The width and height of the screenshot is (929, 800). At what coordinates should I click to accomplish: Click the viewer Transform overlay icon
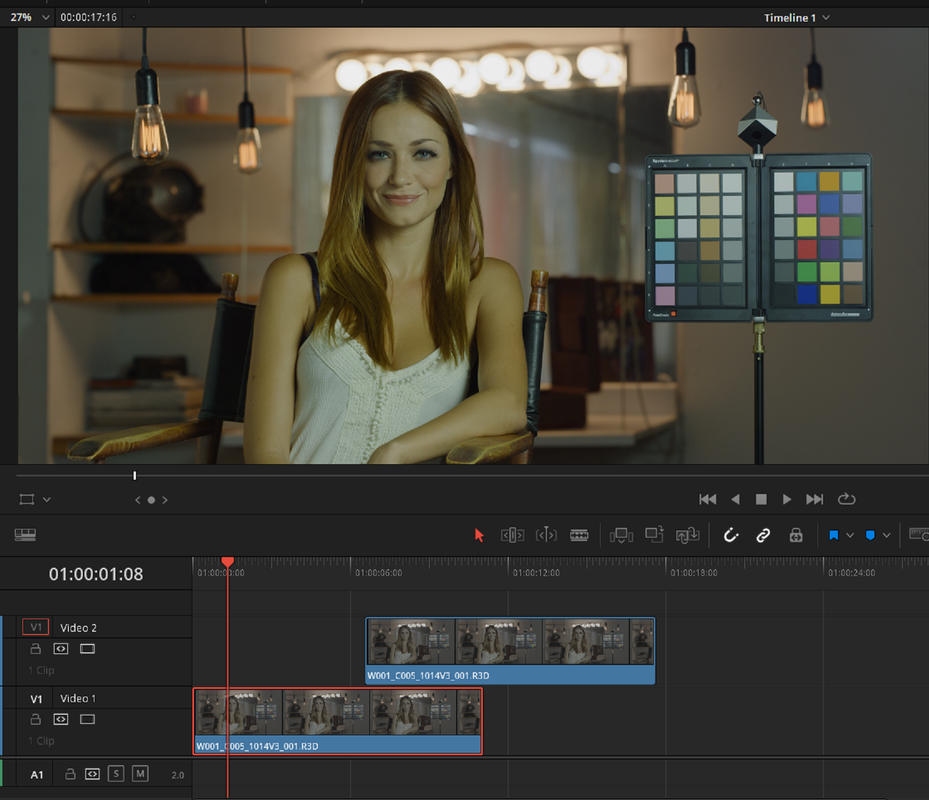[27, 500]
